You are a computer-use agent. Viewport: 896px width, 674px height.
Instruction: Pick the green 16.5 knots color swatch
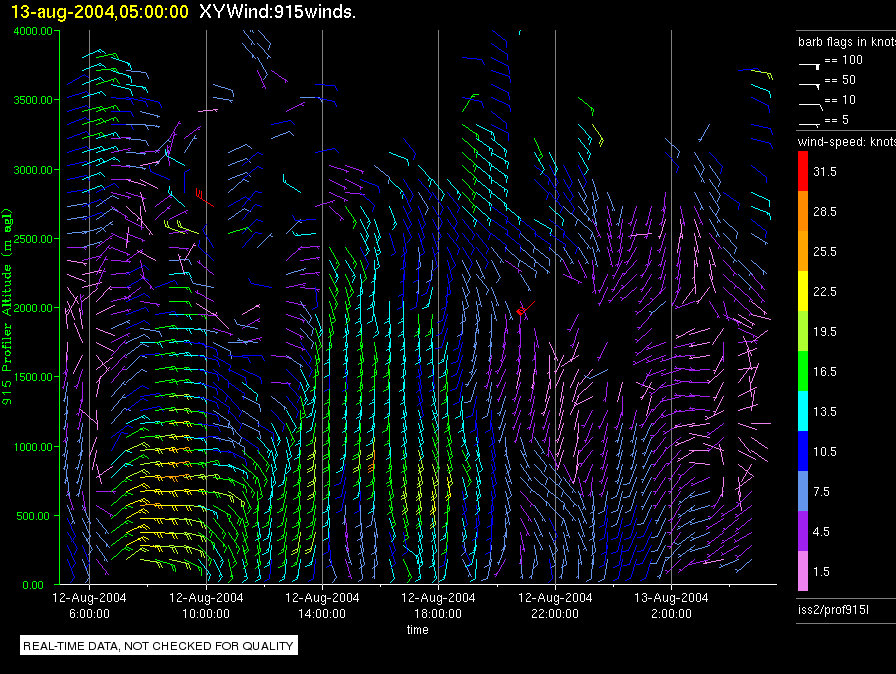(x=802, y=371)
